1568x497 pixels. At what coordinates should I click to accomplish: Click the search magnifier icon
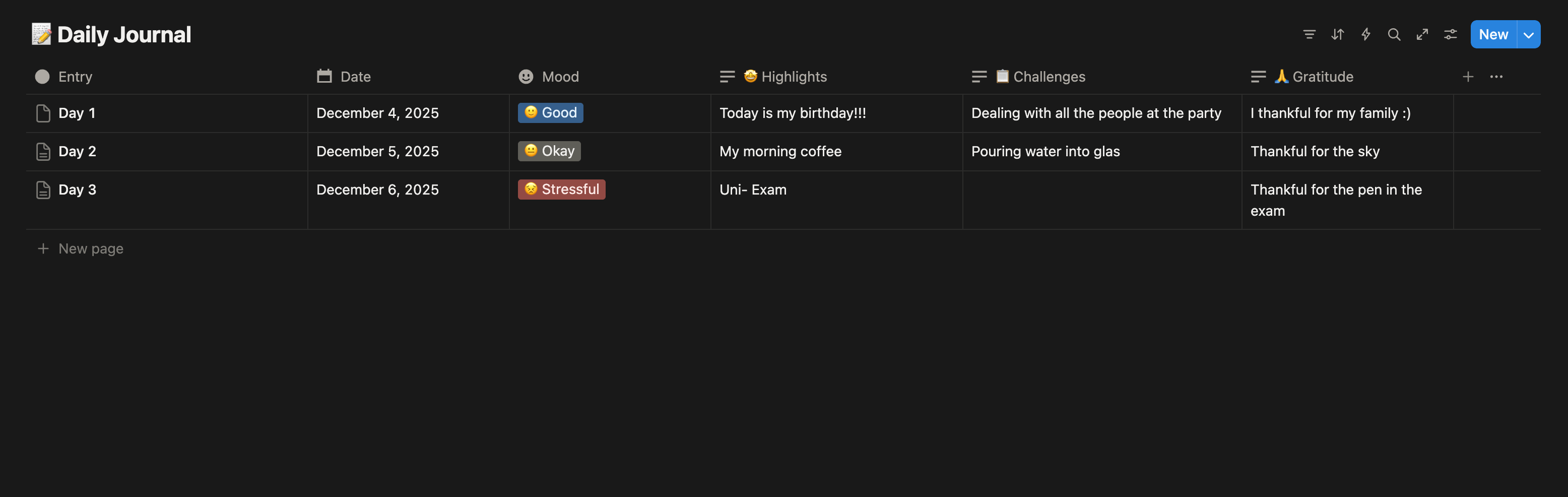(1393, 35)
